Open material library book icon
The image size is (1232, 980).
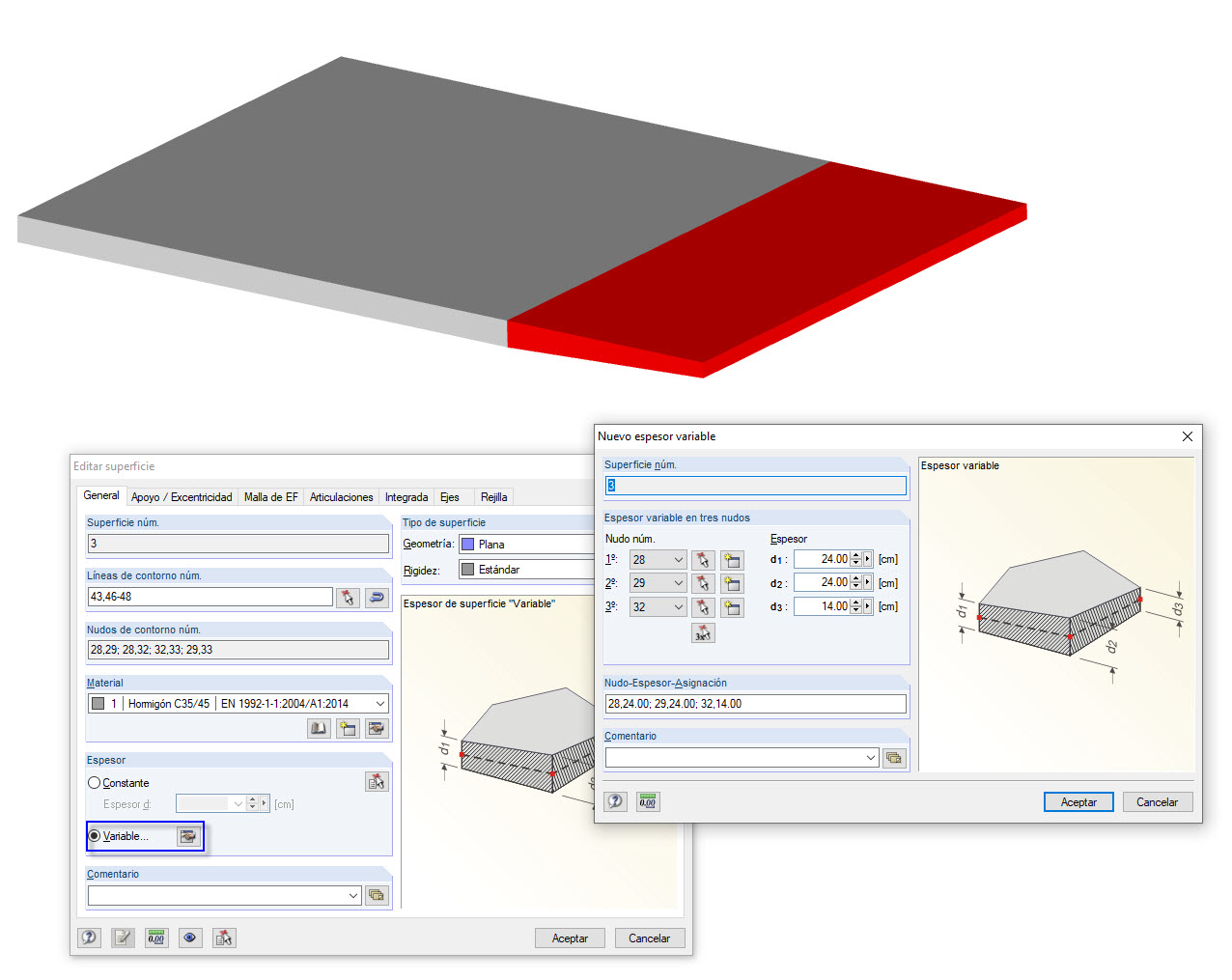click(319, 729)
